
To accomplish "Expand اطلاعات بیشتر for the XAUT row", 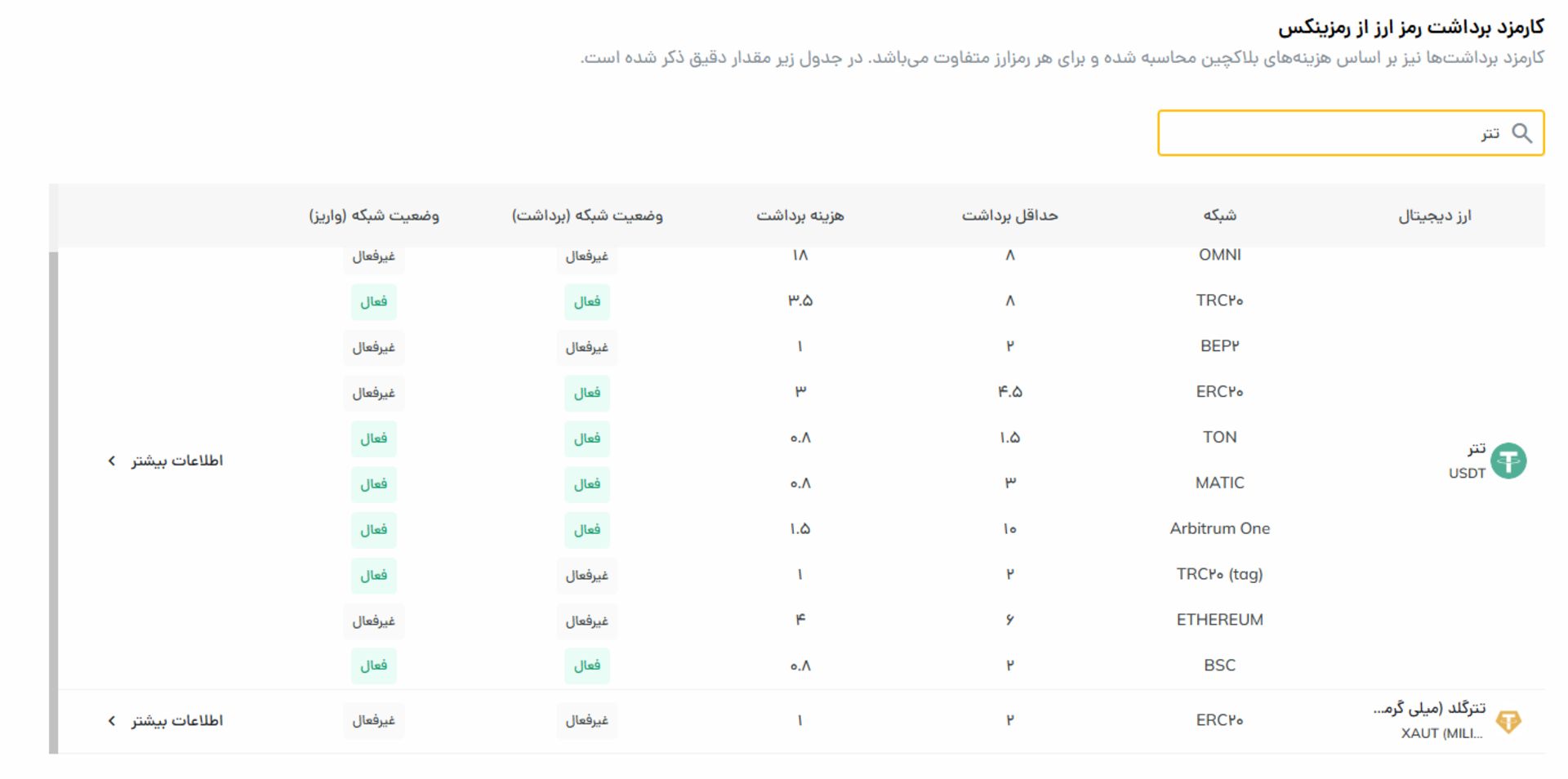I will [x=176, y=720].
